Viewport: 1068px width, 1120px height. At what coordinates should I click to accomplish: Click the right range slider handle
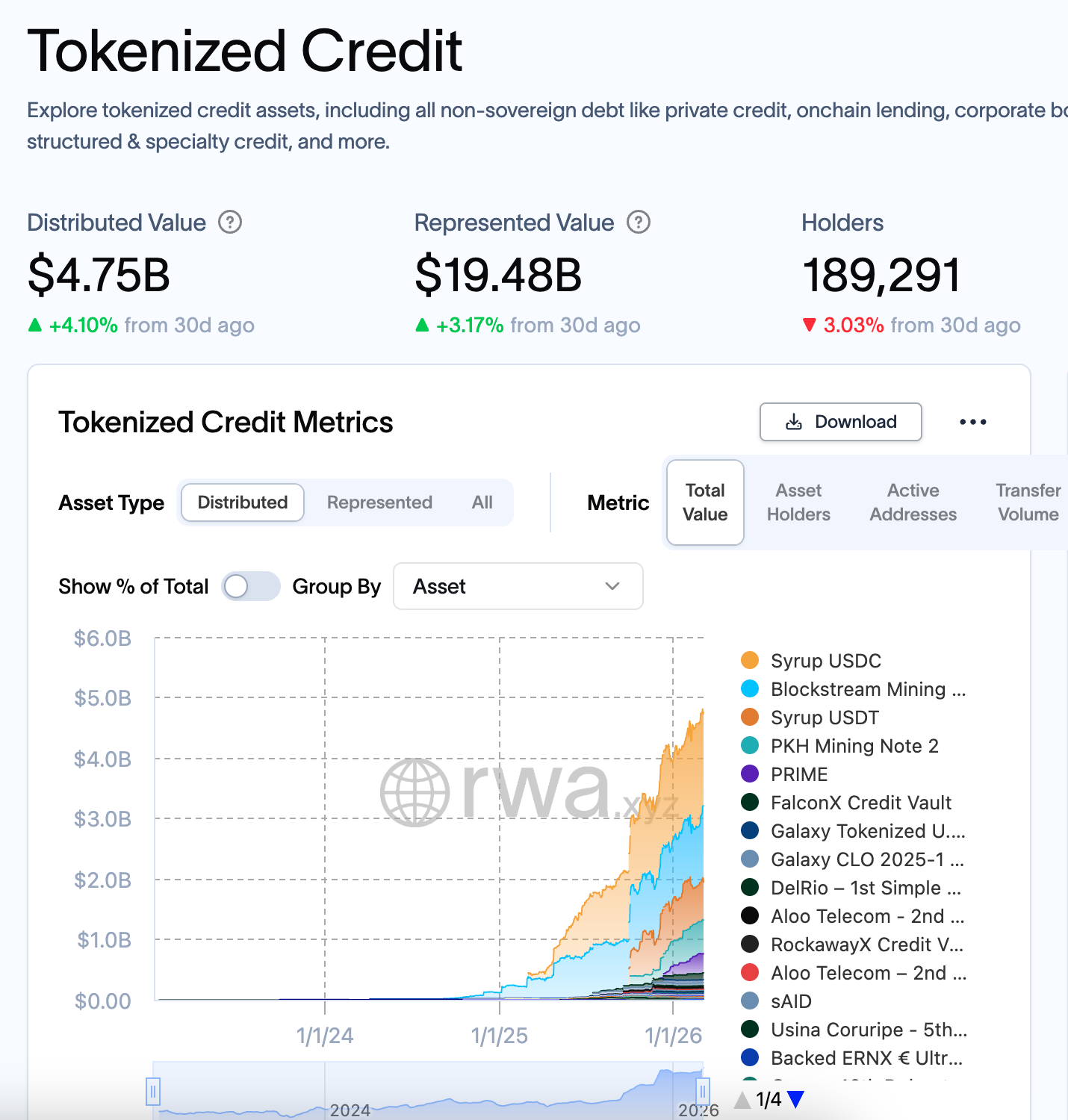(x=703, y=1092)
